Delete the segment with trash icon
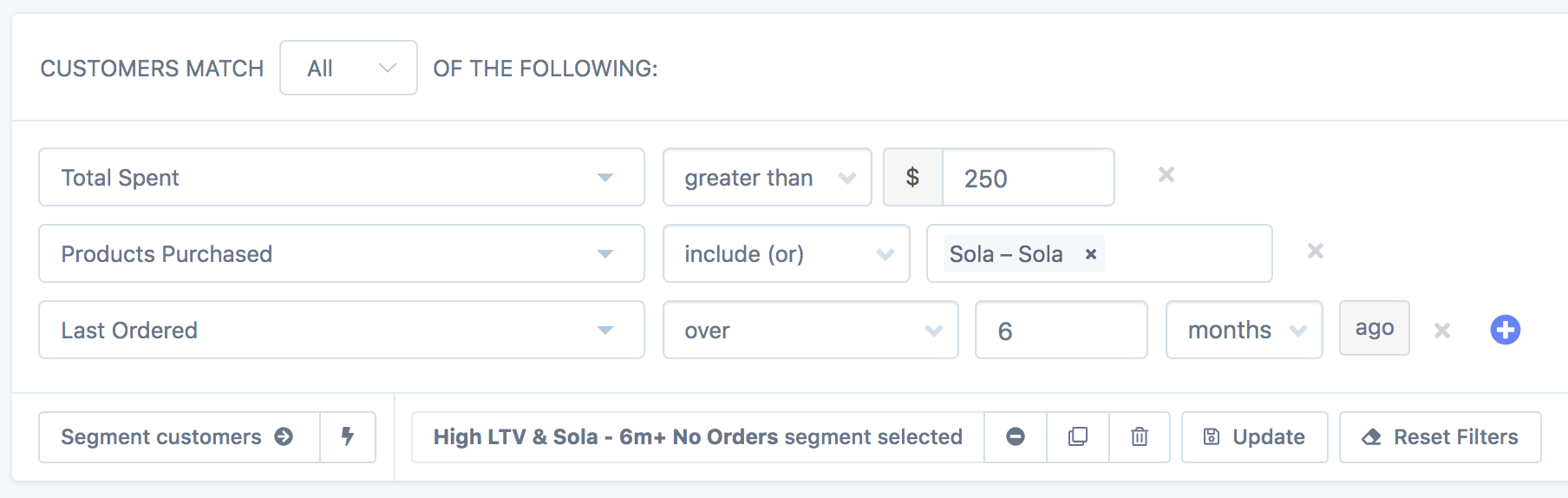 (x=1140, y=436)
